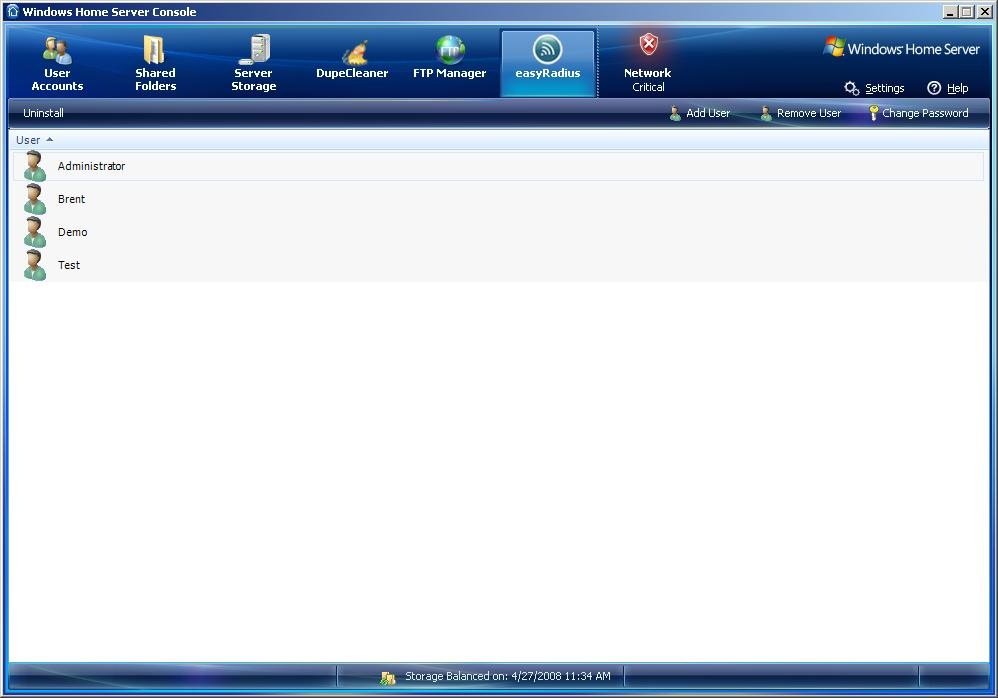Open the Settings link

pos(885,88)
